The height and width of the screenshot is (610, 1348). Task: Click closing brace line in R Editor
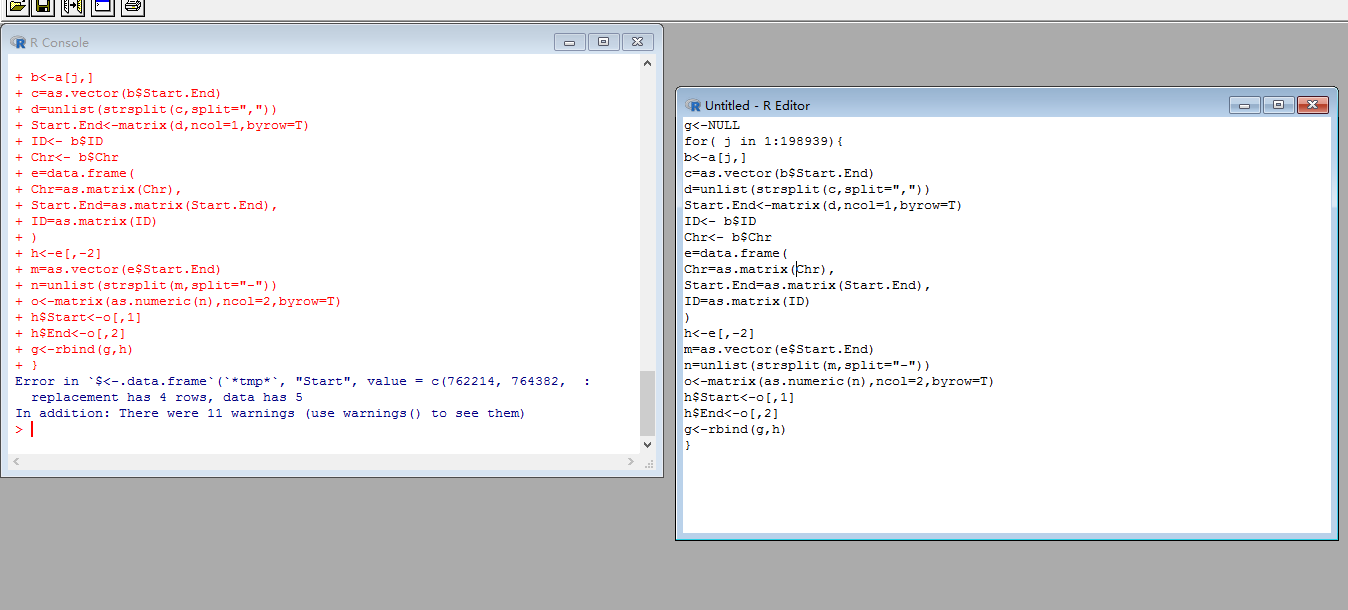click(x=688, y=445)
